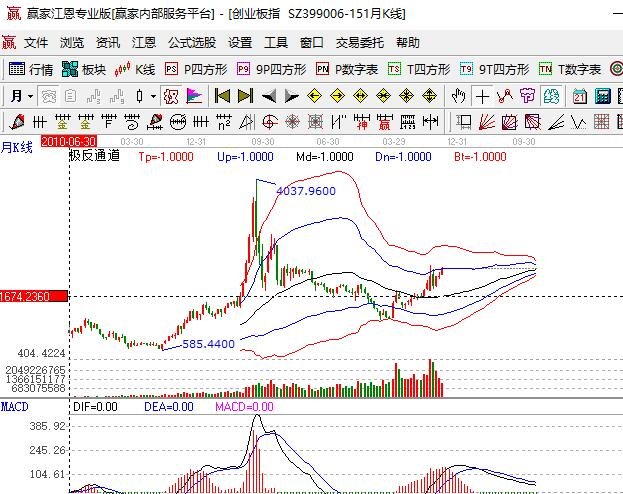
Task: Select the spiral lines tool
Action: (132, 122)
